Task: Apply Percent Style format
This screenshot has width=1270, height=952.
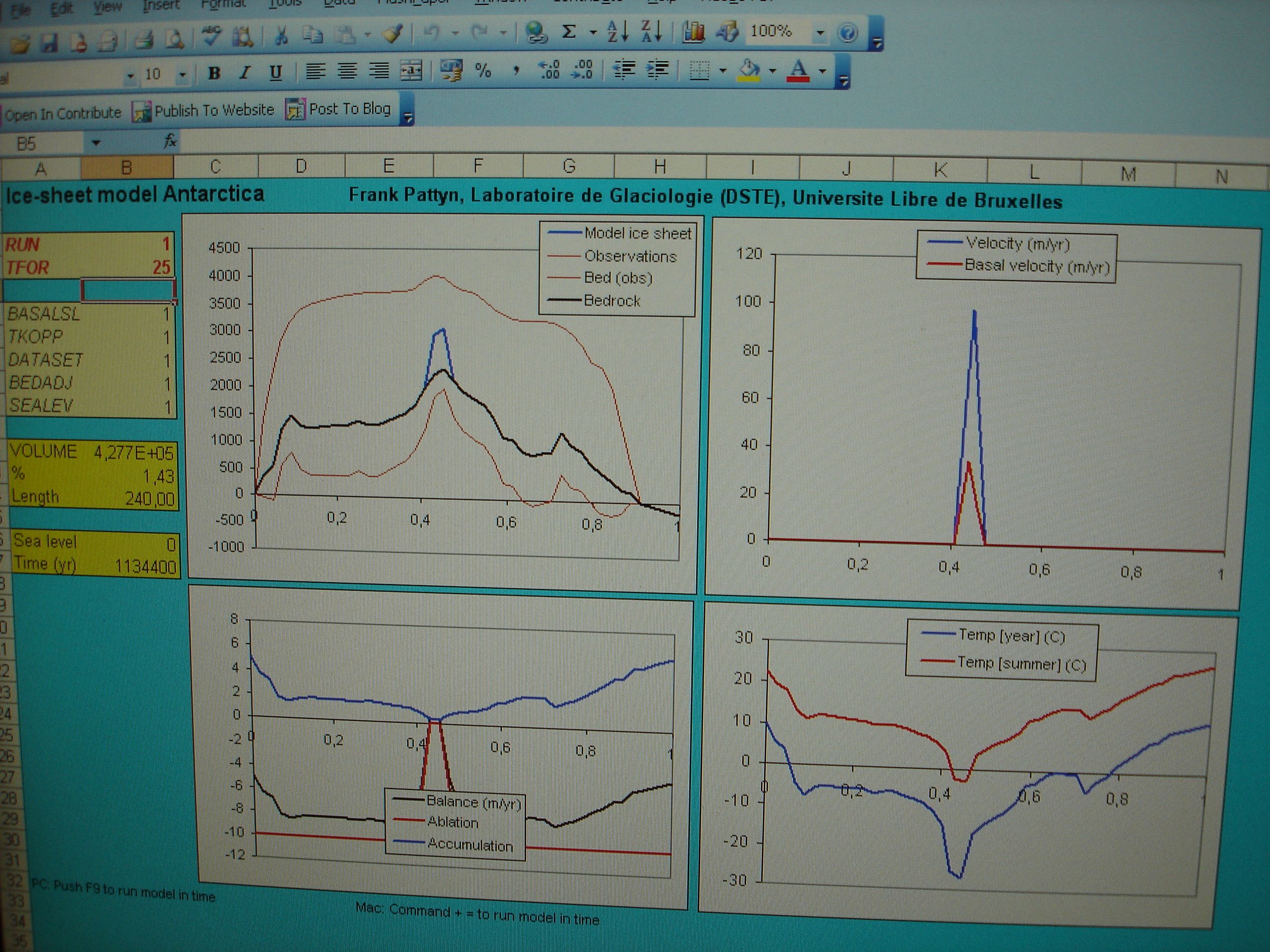Action: (x=483, y=71)
